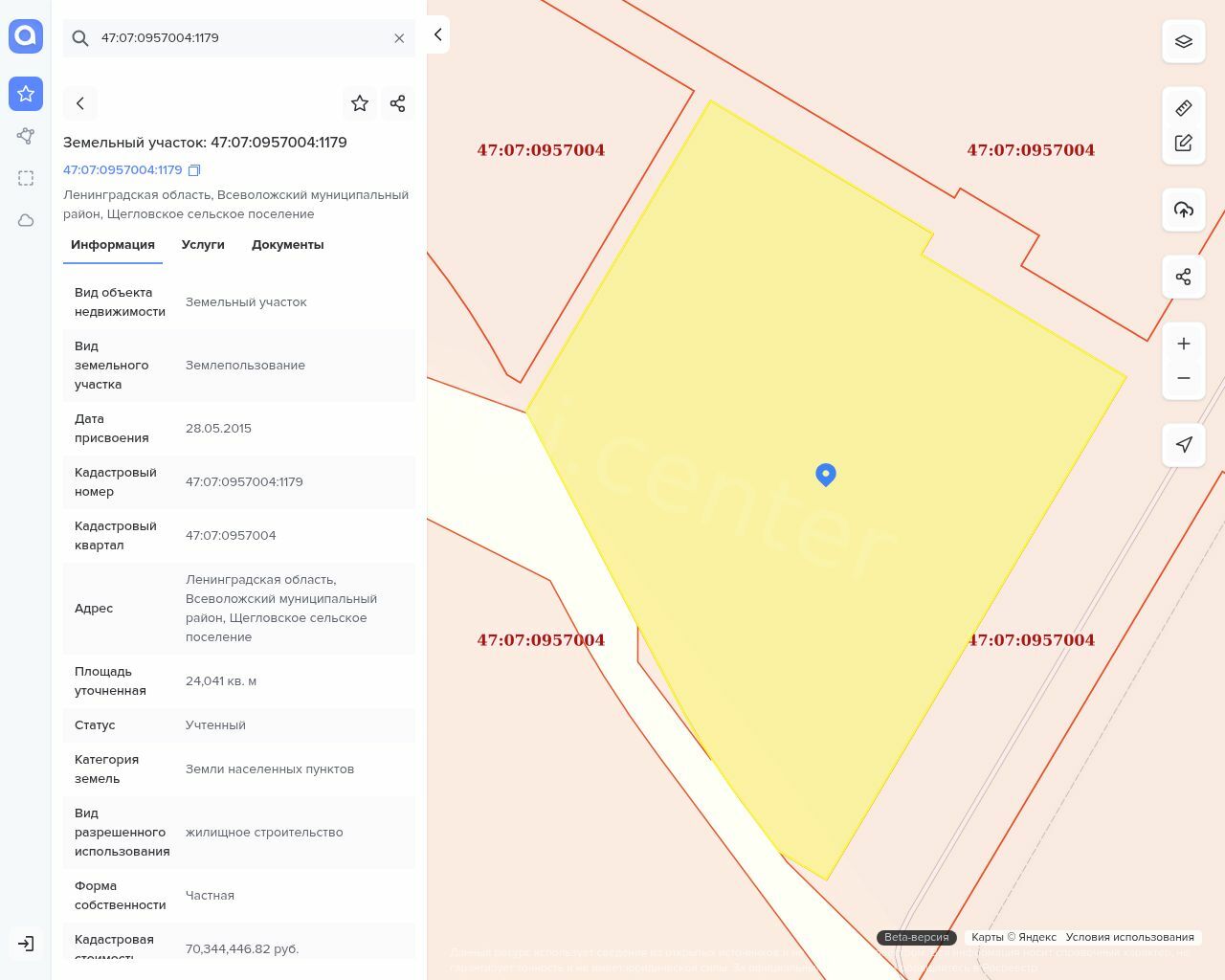Open the edit drawing tool on map
1225x980 pixels.
(x=1184, y=143)
